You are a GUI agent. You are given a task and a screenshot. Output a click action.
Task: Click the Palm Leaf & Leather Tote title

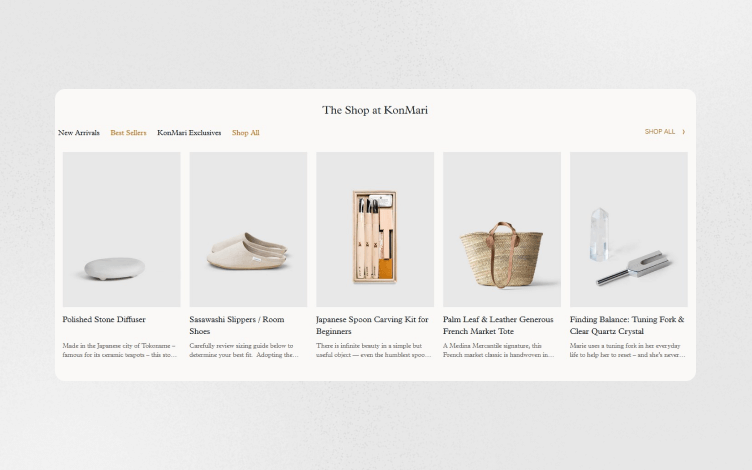pyautogui.click(x=498, y=325)
